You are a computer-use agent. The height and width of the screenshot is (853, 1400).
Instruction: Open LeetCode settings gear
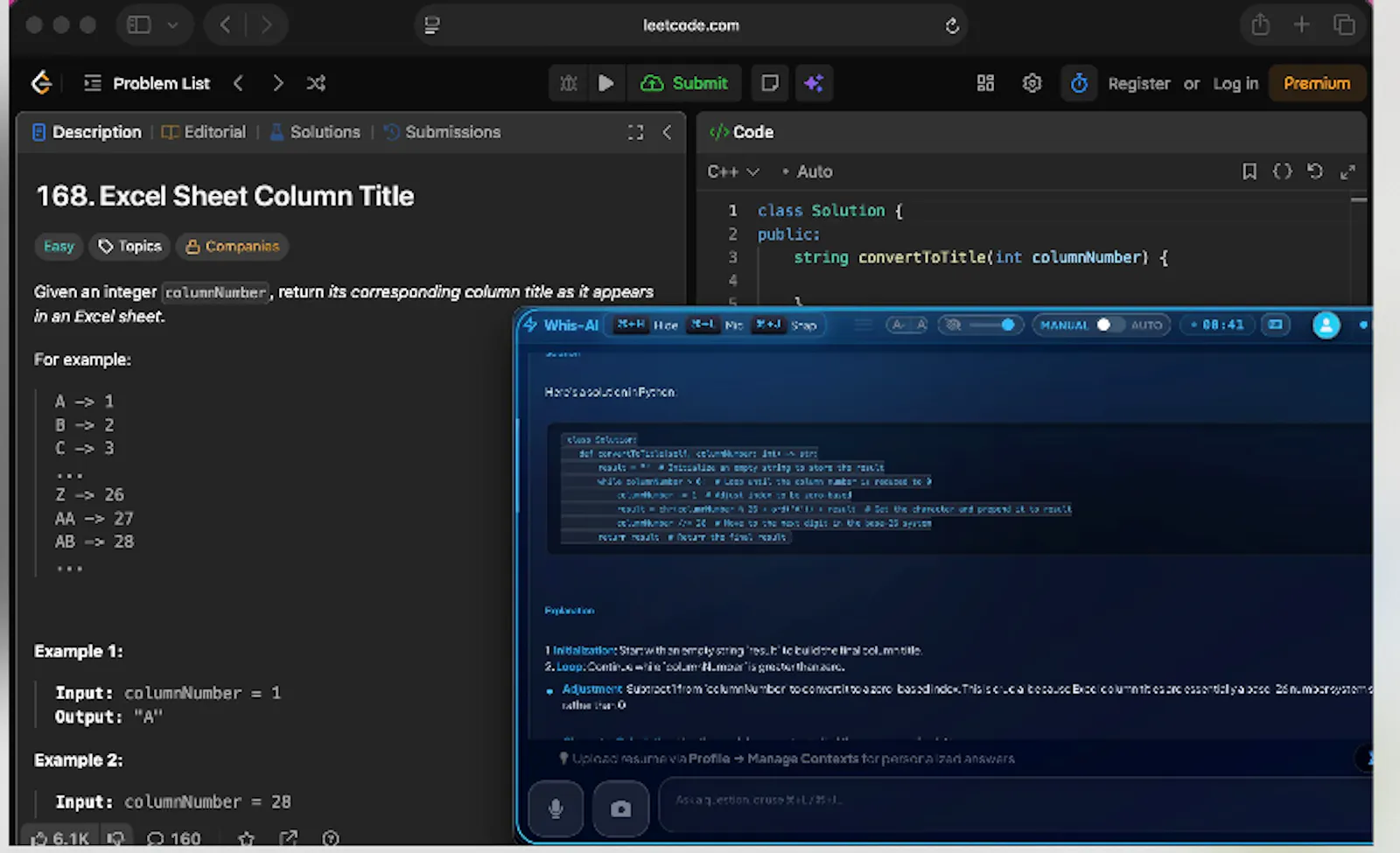pos(1032,83)
